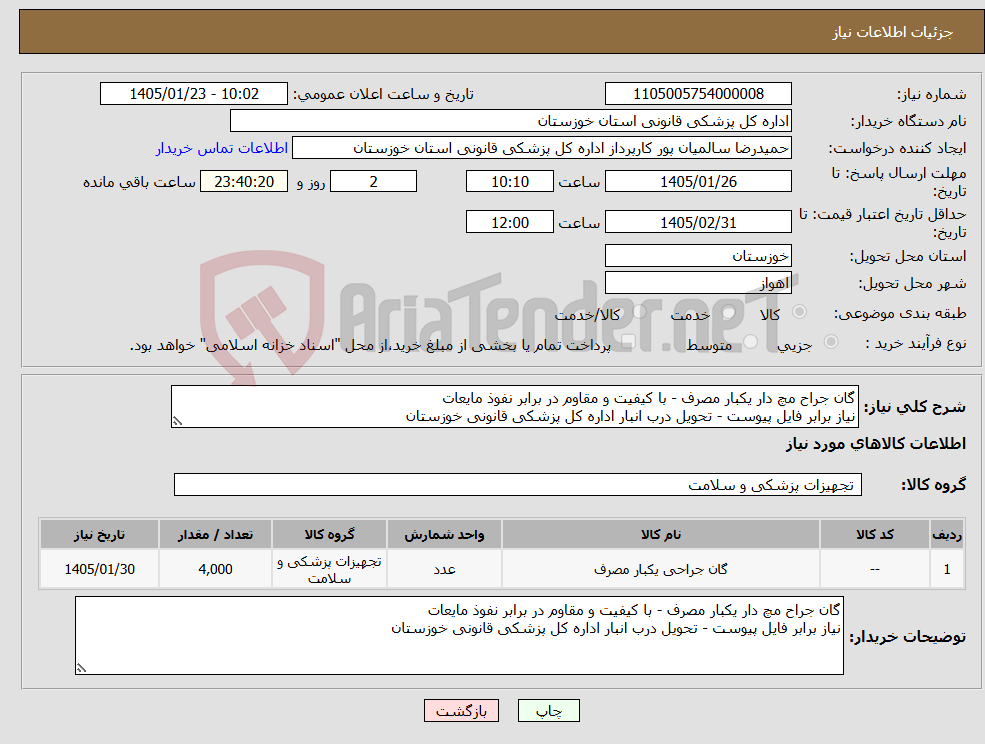
Task: Select the کالا/خدمت radio button
Action: point(639,312)
